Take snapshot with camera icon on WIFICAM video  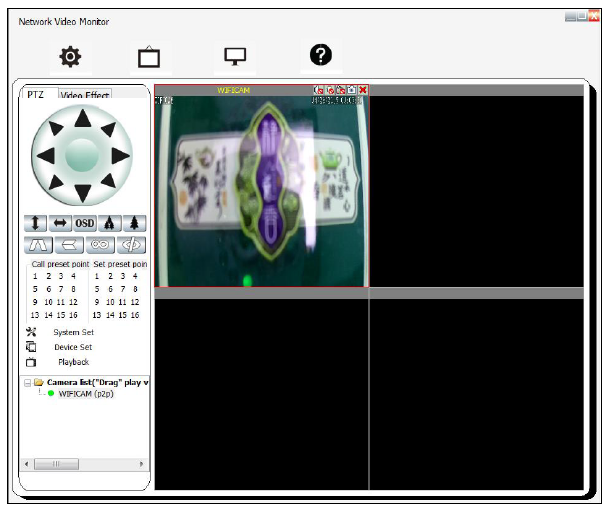point(352,90)
